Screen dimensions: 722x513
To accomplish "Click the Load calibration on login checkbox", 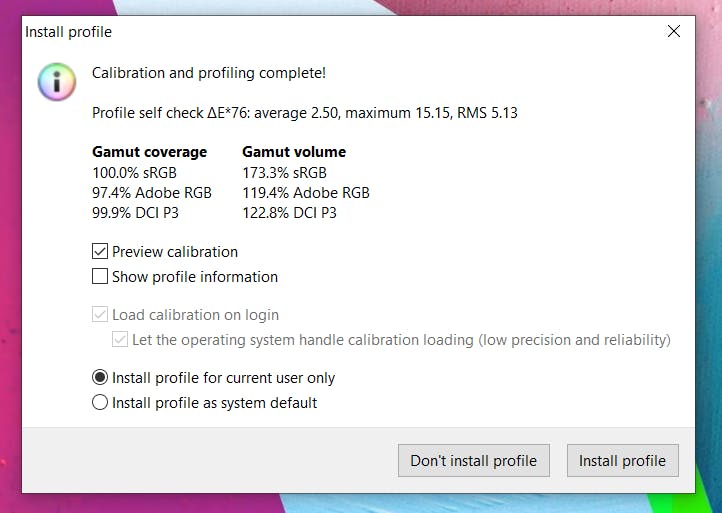I will 100,315.
